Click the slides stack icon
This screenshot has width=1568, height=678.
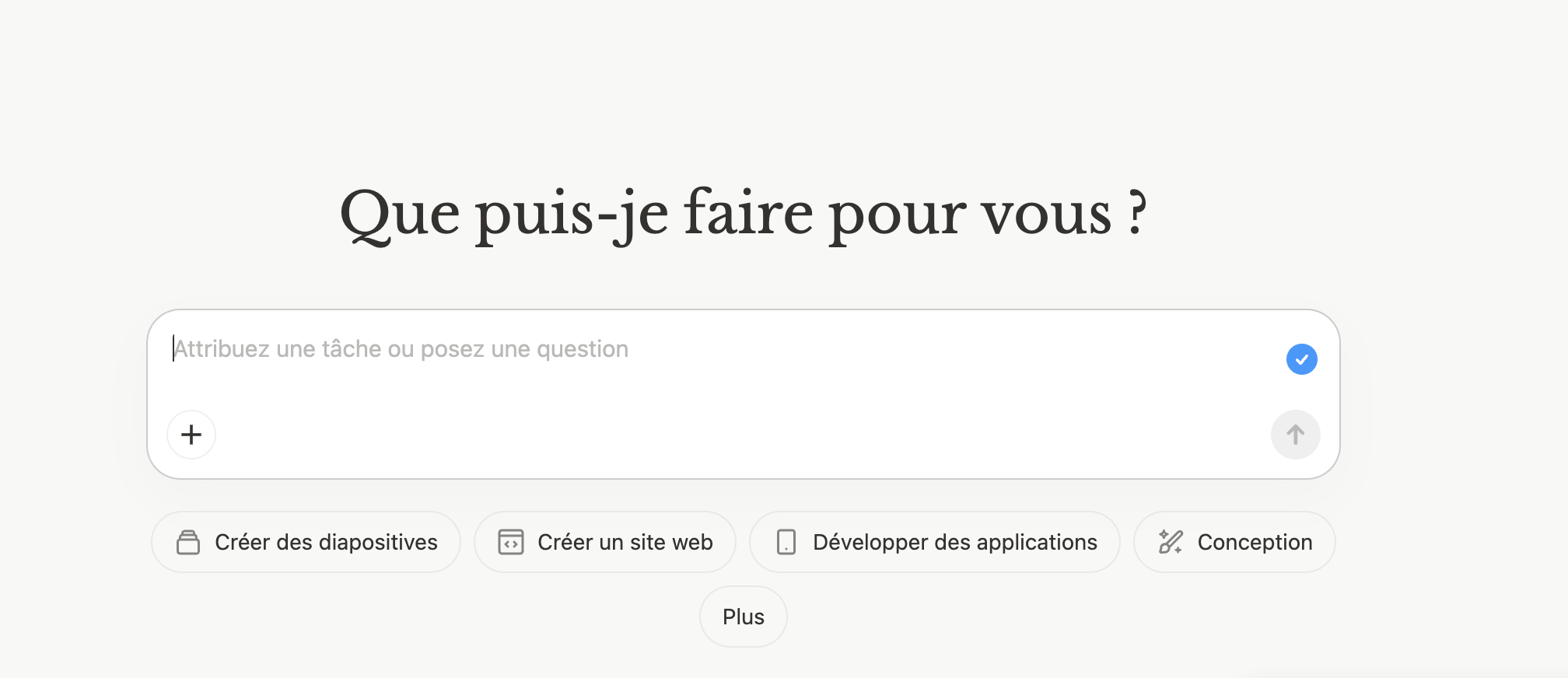(x=188, y=542)
